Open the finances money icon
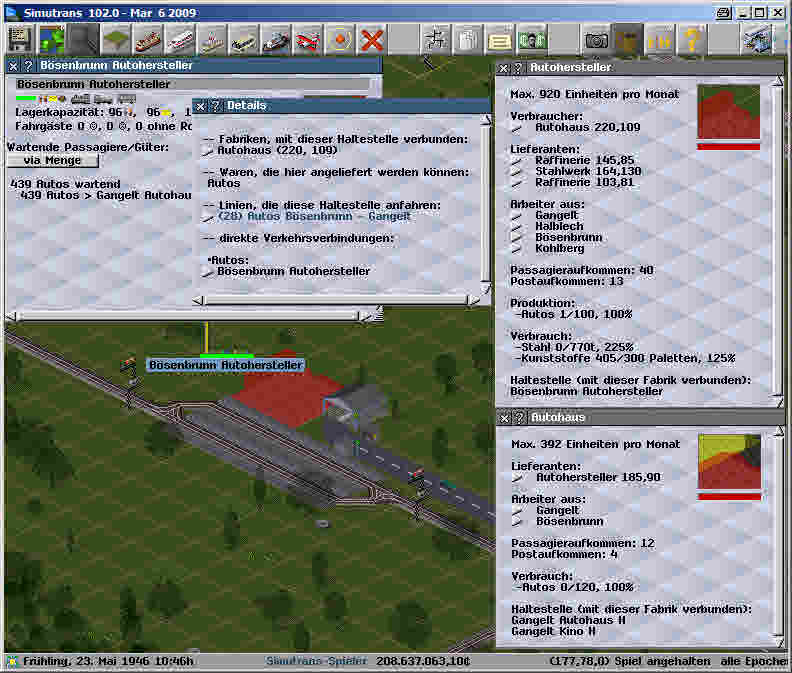Viewport: 792px width, 673px height. (x=531, y=40)
